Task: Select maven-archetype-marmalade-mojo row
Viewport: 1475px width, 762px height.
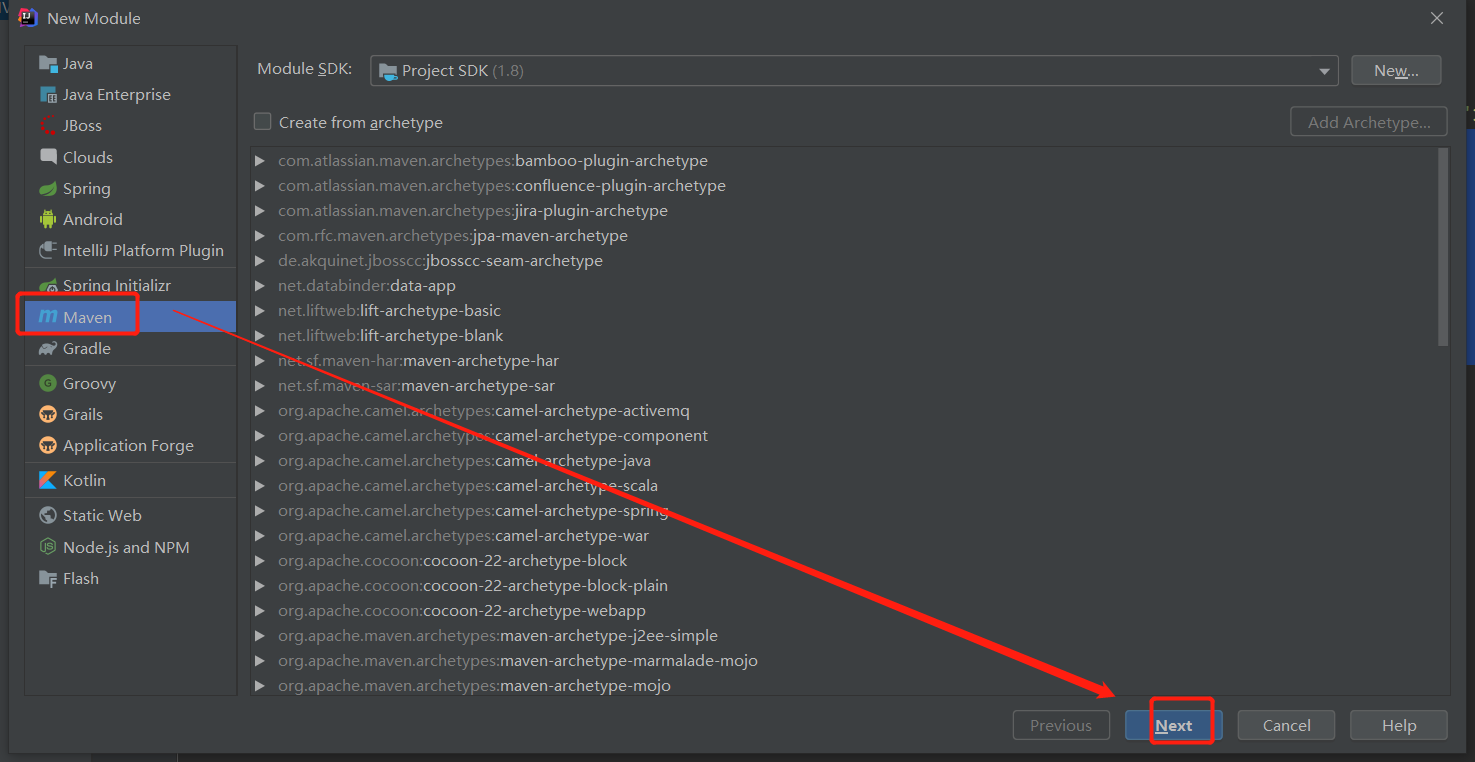Action: pos(844,661)
